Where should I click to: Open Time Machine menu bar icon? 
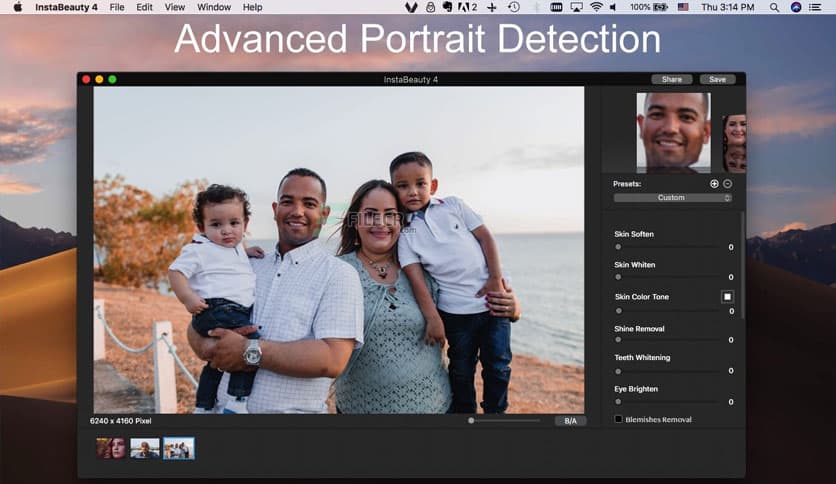[513, 7]
